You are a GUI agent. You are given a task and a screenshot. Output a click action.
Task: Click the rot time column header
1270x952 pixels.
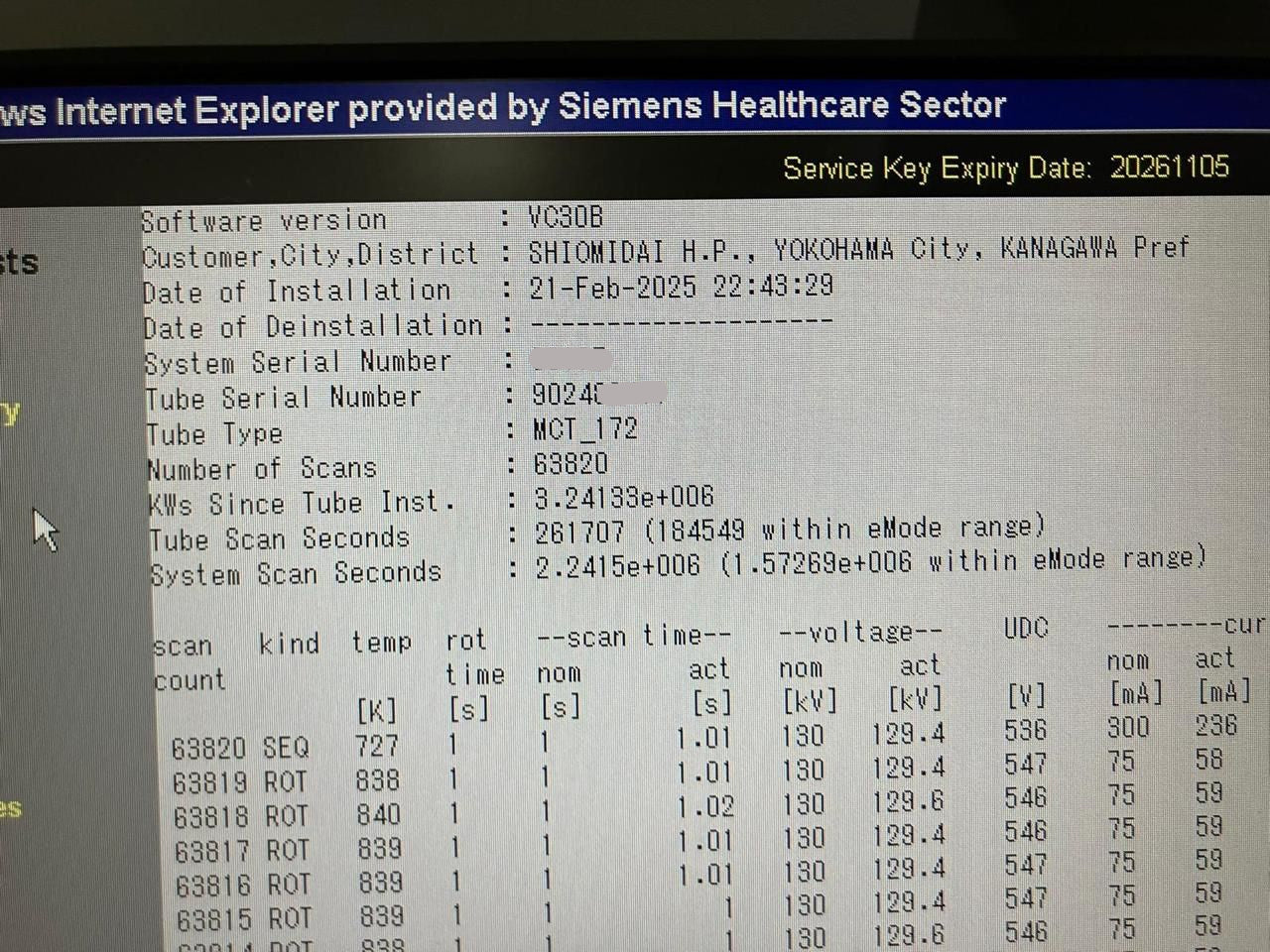coord(474,656)
